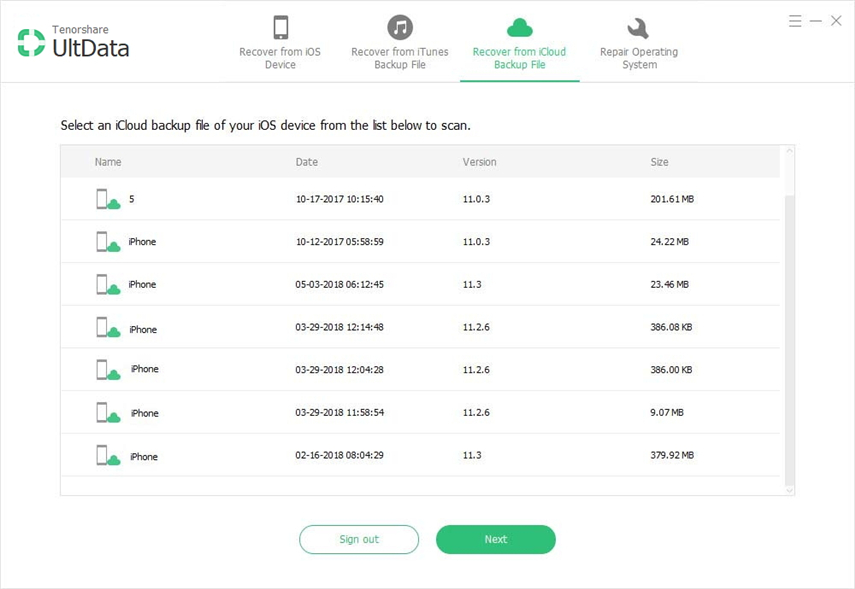Open the hamburger menu in title bar
The image size is (855, 589).
click(x=794, y=21)
